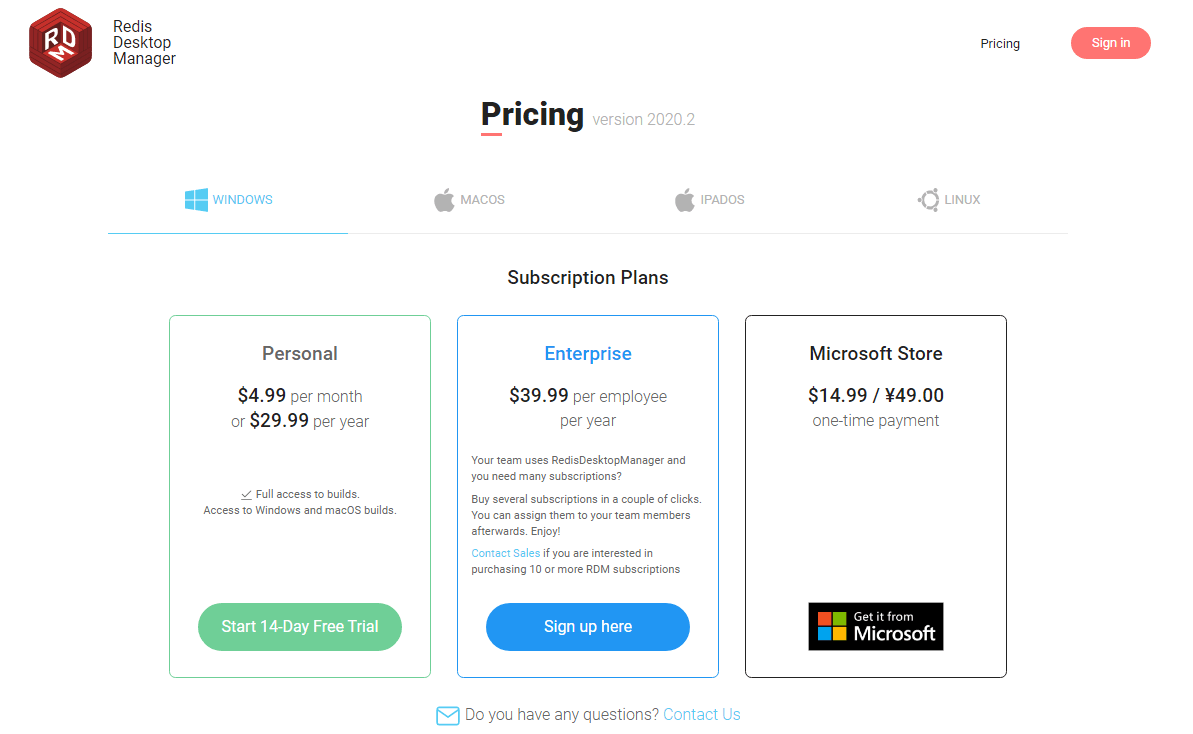Click the Apple icon beside IPADOS
The image size is (1193, 734).
[x=685, y=200]
